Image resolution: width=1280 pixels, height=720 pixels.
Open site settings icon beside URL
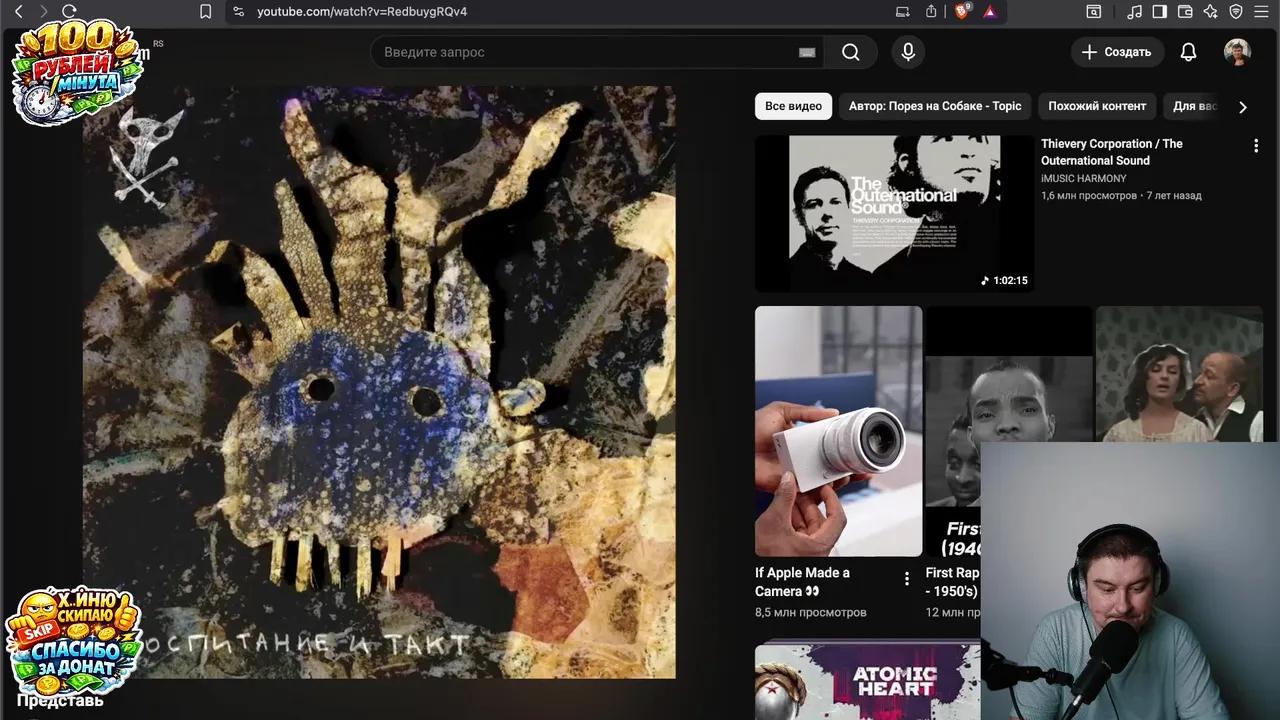(x=237, y=12)
